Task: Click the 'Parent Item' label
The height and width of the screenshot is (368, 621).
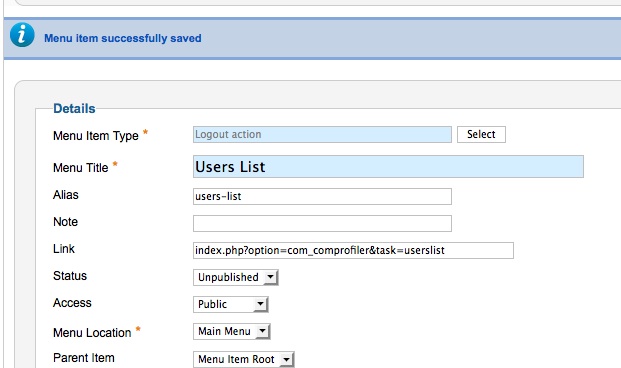Action: (84, 358)
